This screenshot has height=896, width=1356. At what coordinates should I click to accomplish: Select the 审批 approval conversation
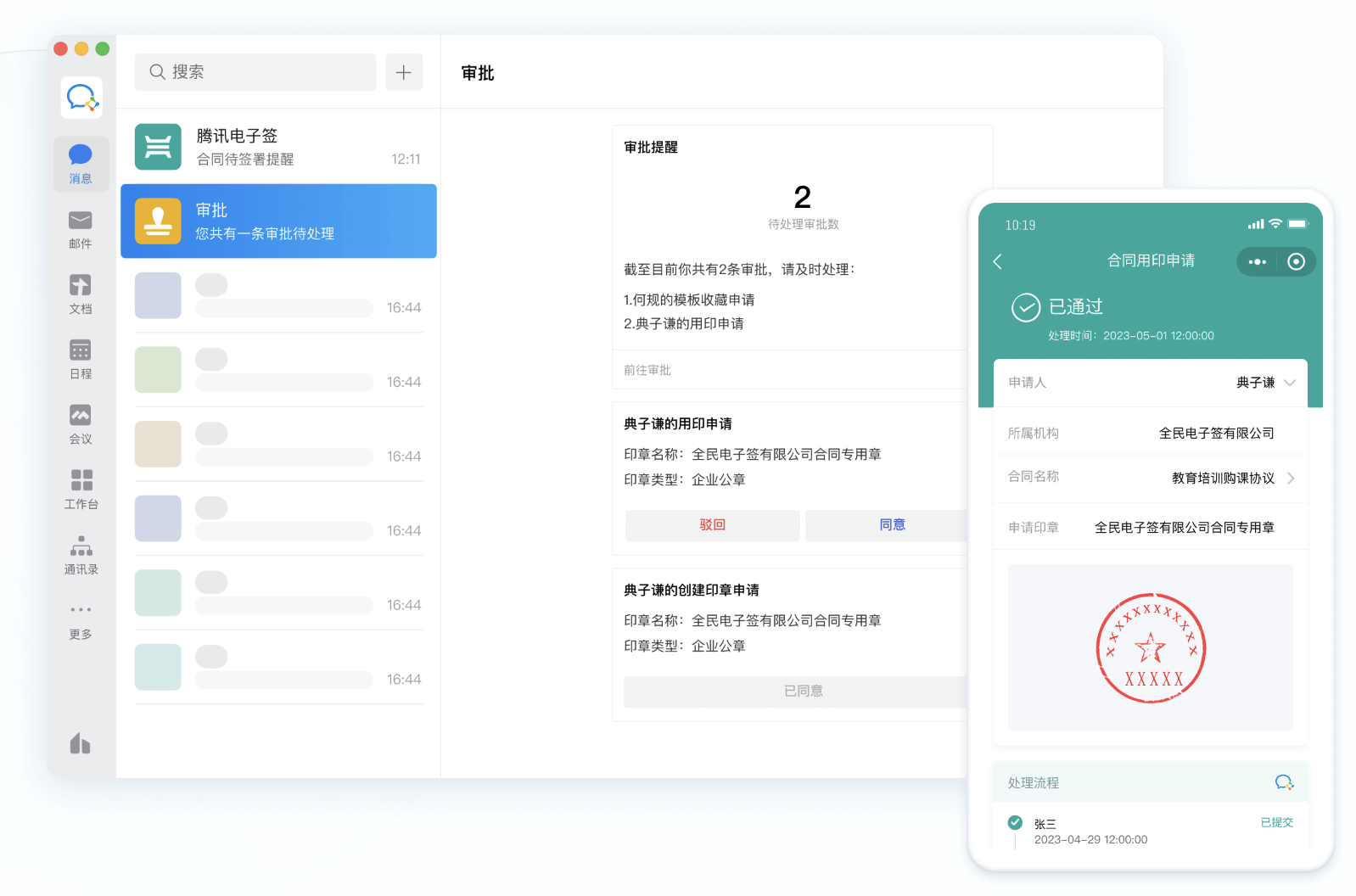(278, 221)
